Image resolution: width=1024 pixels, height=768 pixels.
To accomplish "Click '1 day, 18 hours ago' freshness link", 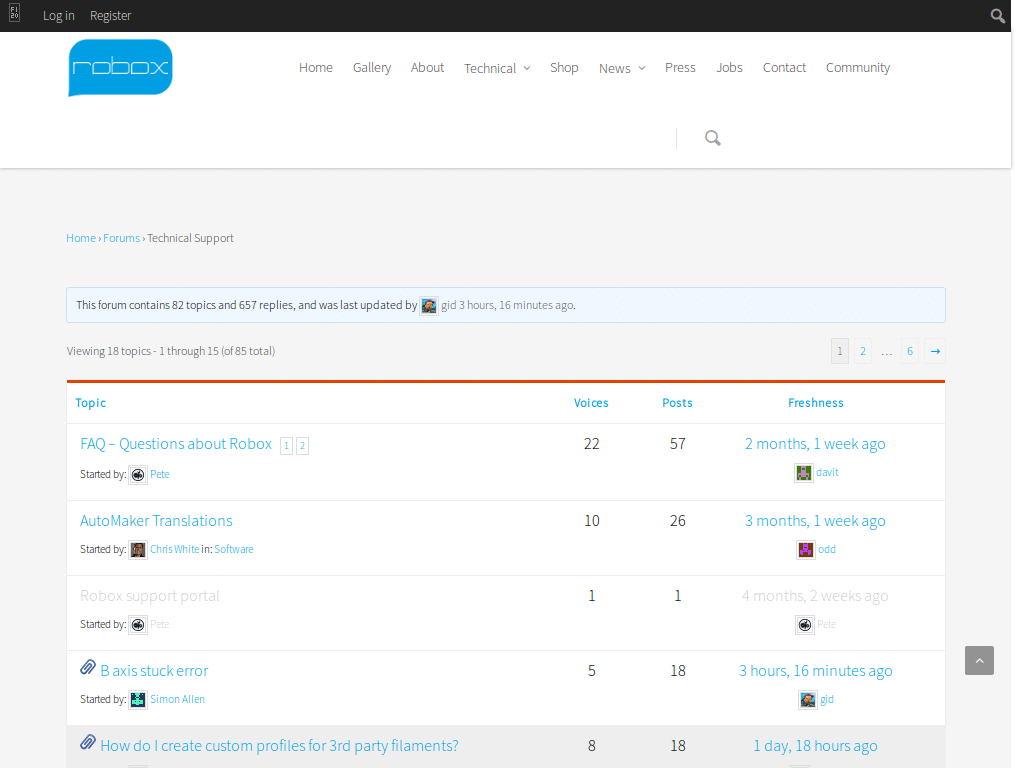I will click(816, 746).
